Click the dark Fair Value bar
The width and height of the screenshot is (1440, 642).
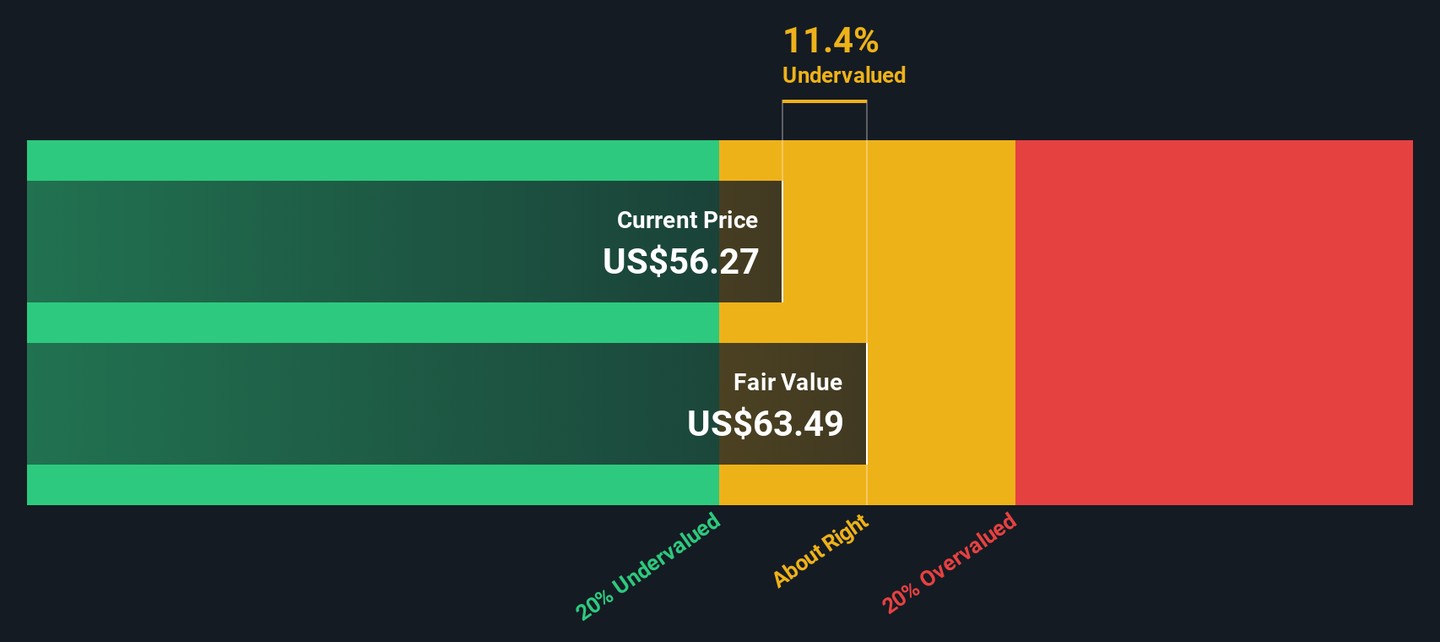point(446,404)
